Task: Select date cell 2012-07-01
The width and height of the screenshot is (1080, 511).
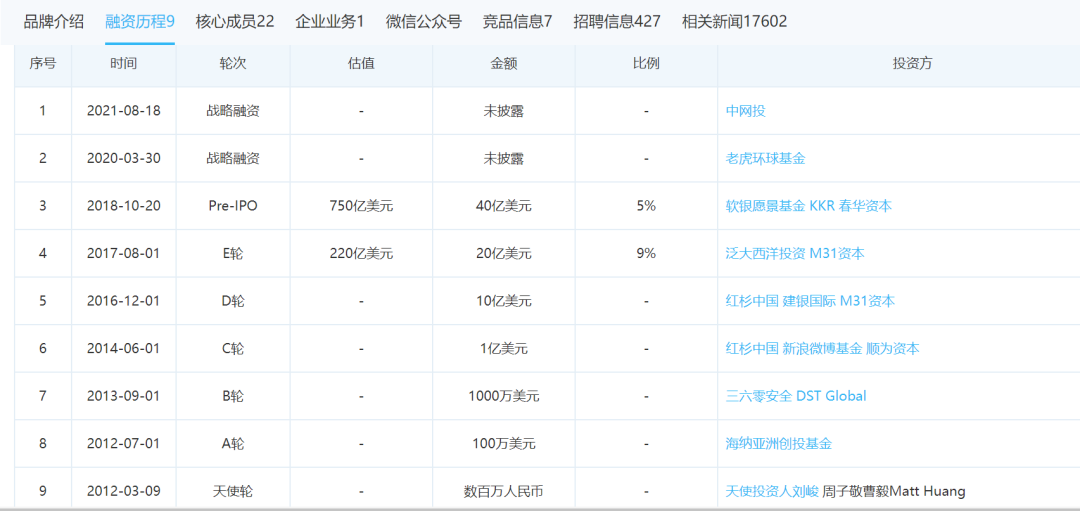Action: (123, 444)
